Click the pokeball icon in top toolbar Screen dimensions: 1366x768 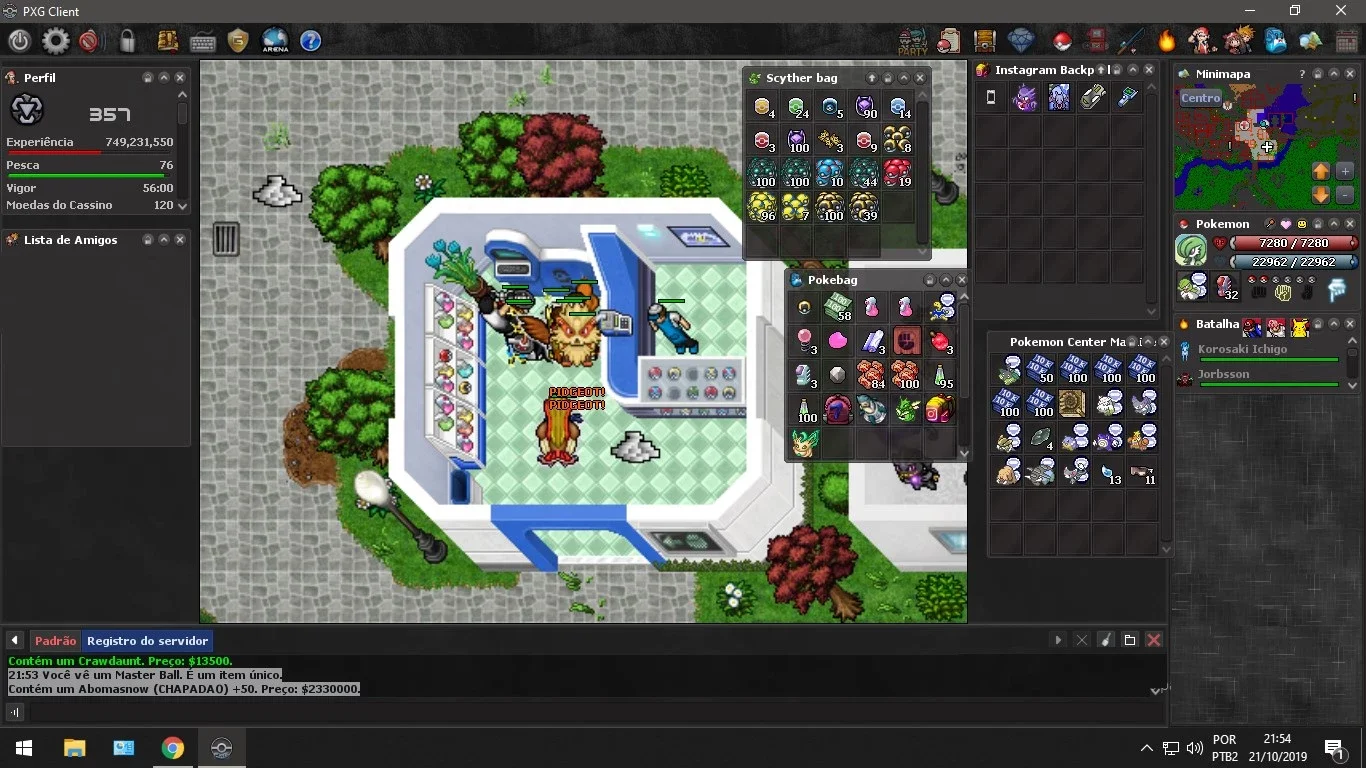coord(1062,42)
